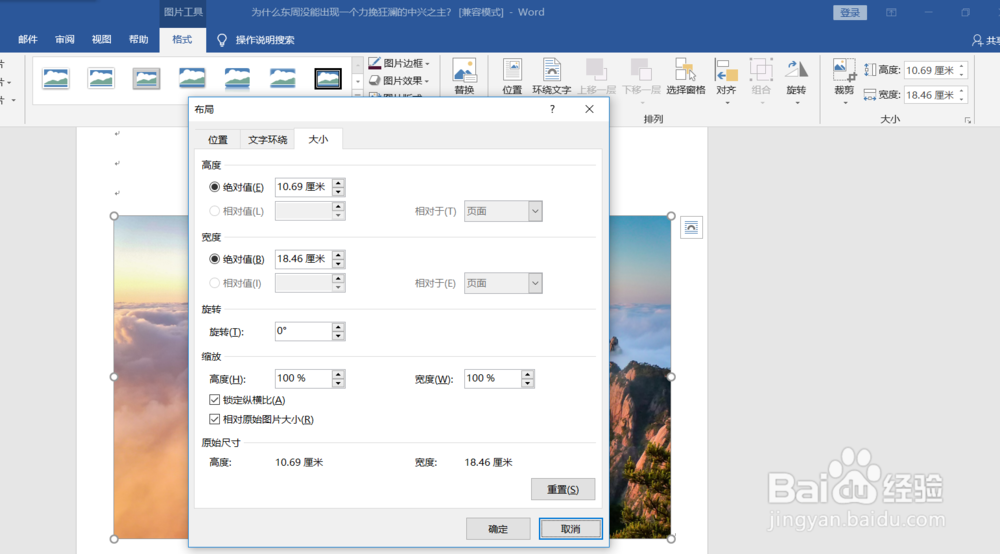
Task: Switch to the 位置 tab in dialog
Action: (x=217, y=140)
